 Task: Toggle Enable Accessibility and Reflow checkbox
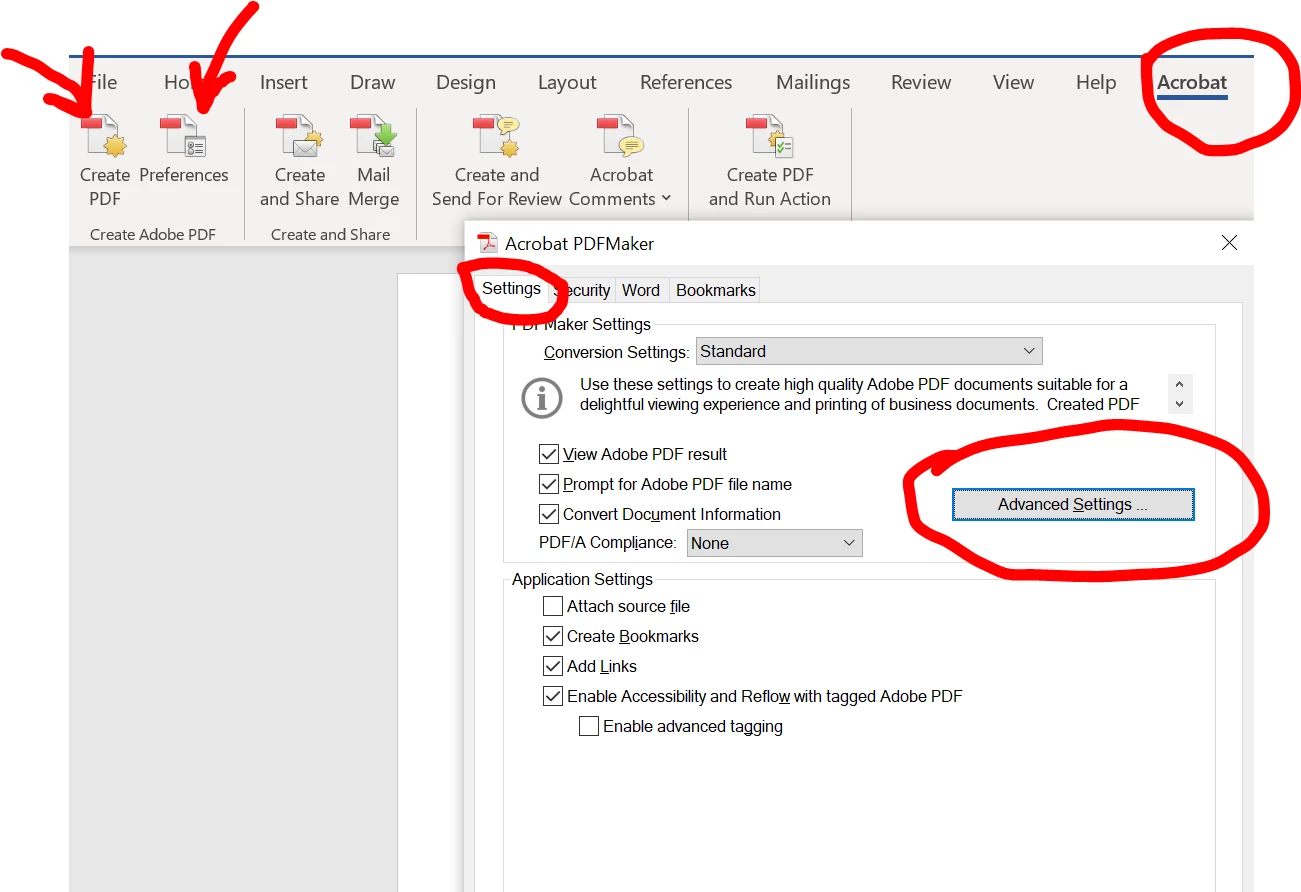(x=553, y=696)
